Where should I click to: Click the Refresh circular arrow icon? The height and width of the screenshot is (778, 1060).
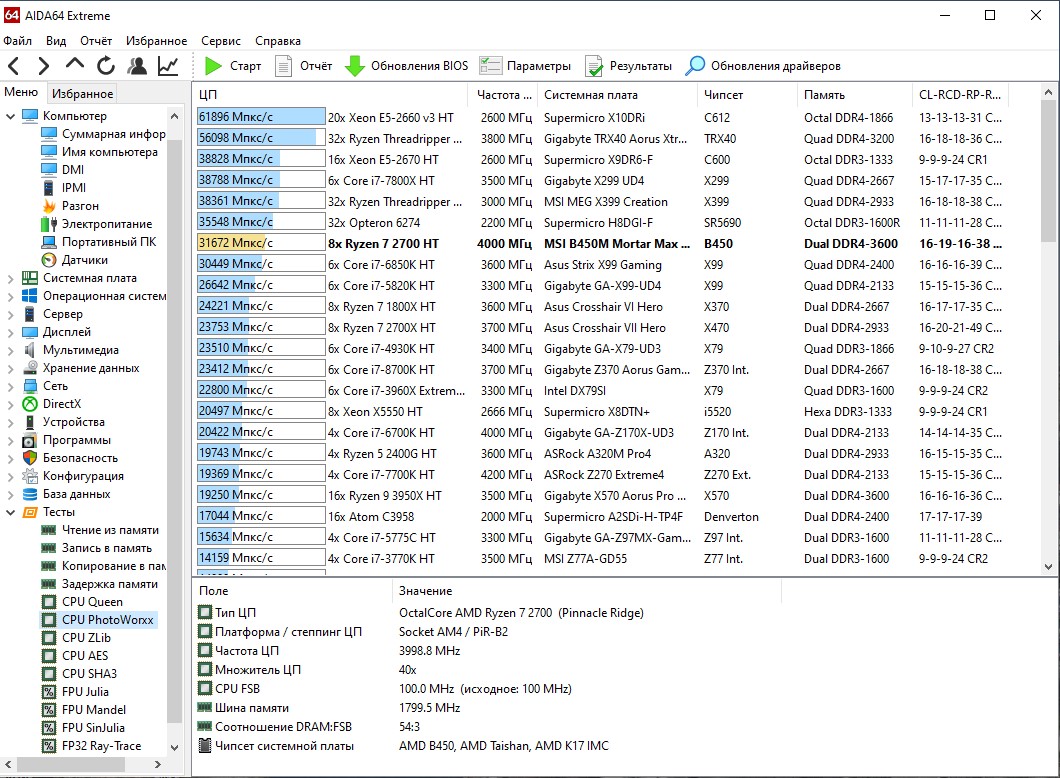coord(105,66)
